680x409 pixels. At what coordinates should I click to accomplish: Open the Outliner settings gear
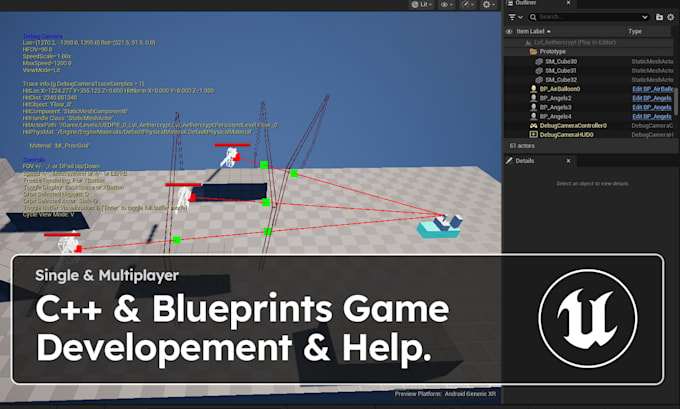tap(671, 17)
